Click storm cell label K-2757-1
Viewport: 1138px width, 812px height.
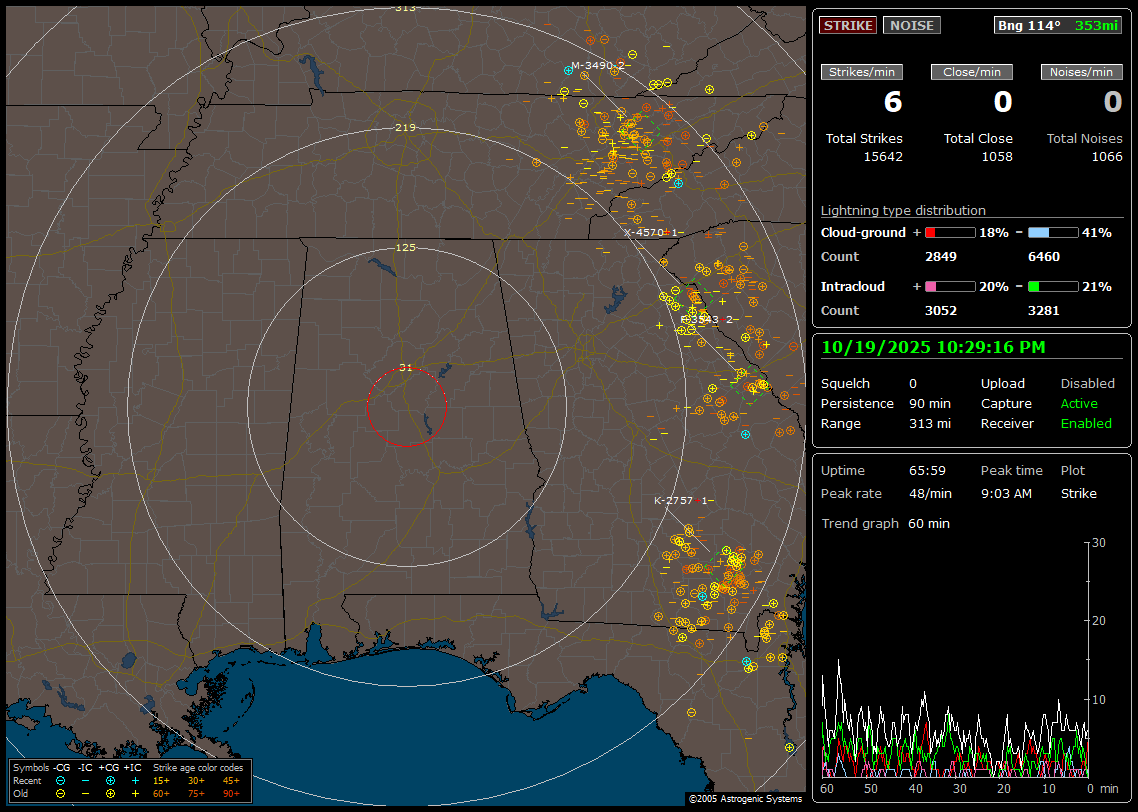(x=681, y=500)
